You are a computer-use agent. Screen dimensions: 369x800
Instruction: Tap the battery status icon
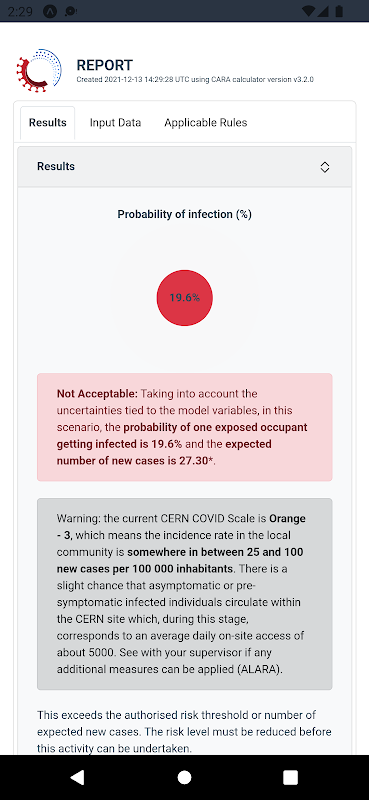339,11
